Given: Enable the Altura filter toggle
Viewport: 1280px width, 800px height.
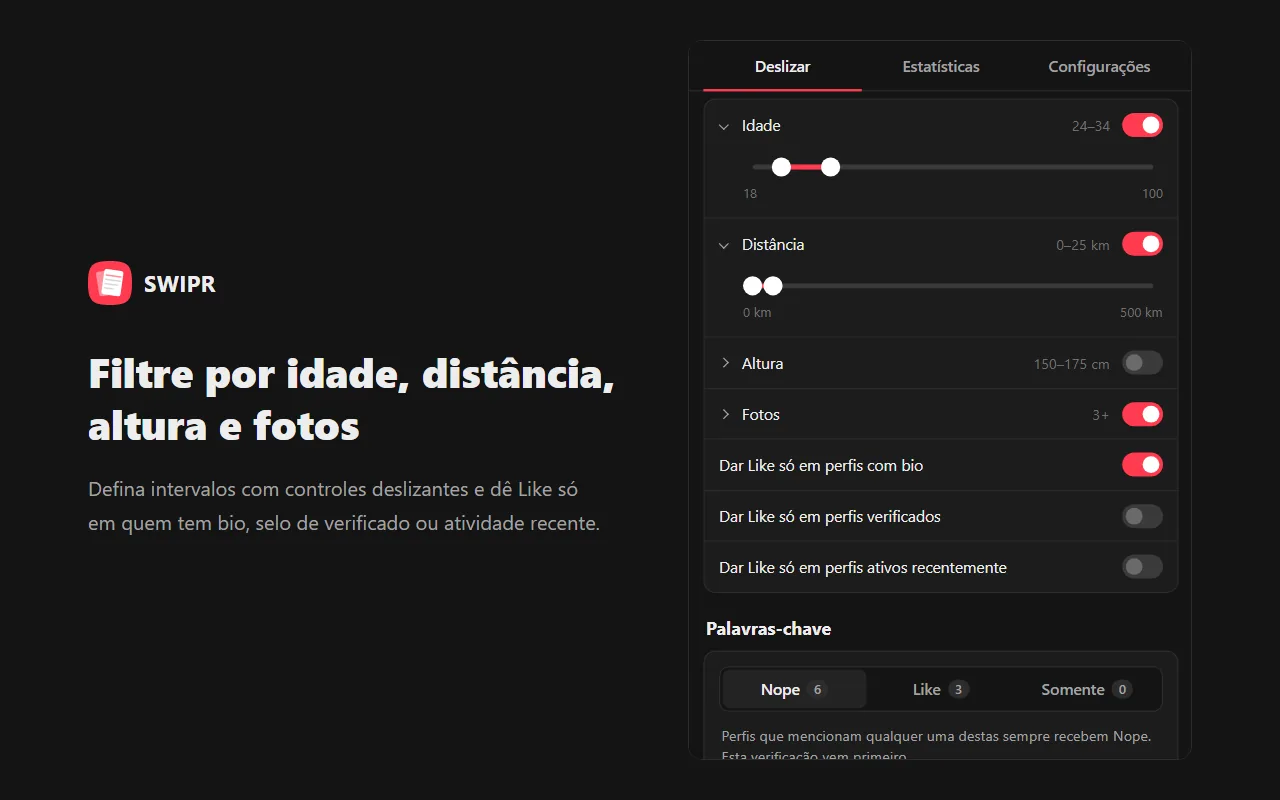Looking at the screenshot, I should click(x=1142, y=363).
